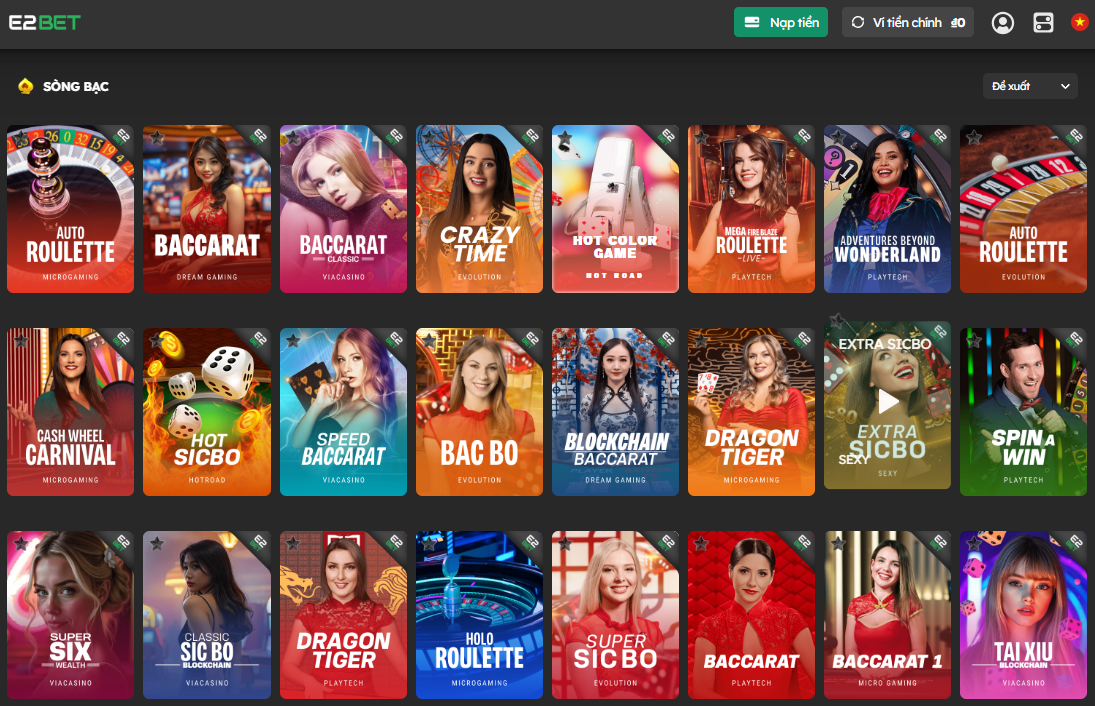Star the Tai Xiu Blockchain card
Screen dimensions: 1095x706
point(974,544)
